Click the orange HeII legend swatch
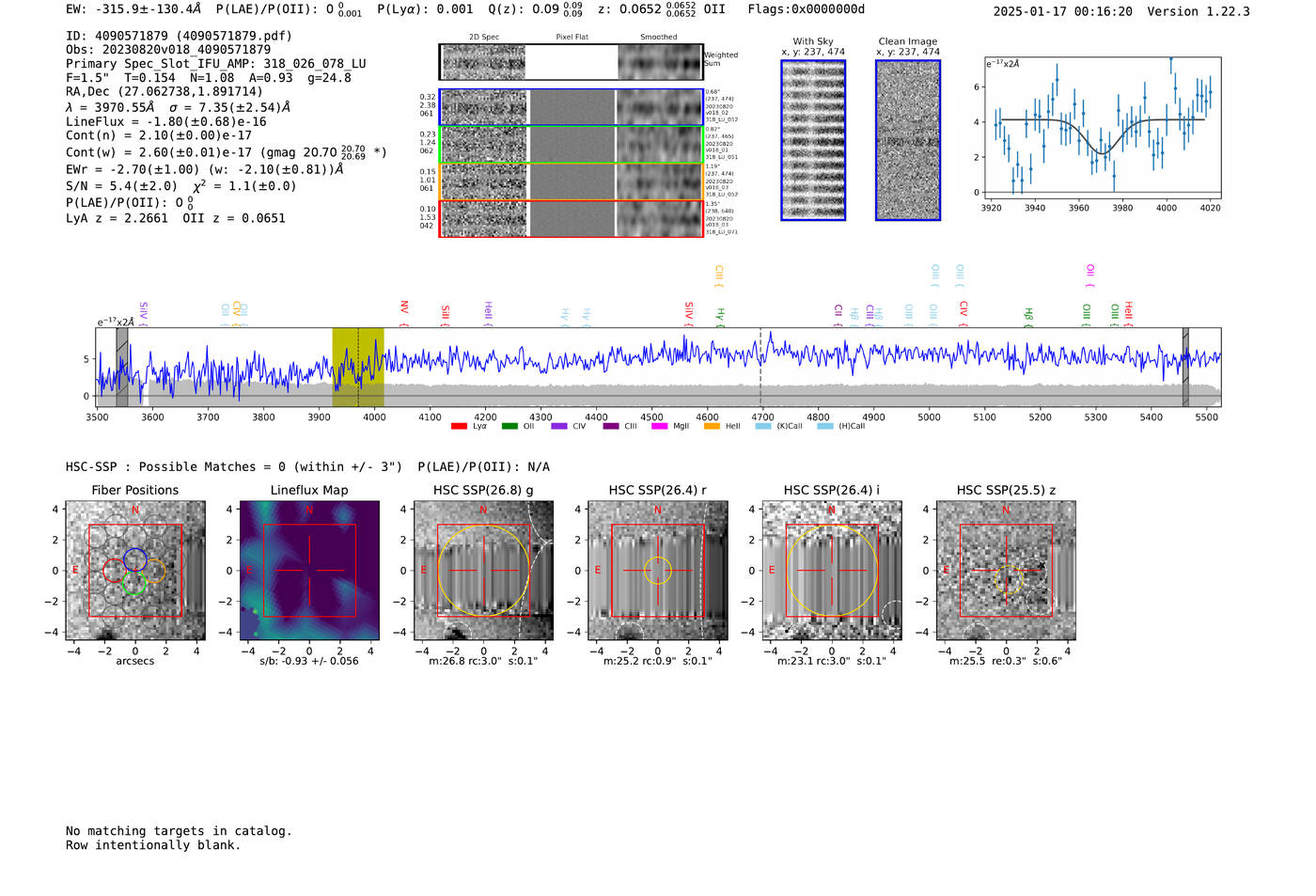This screenshot has width=1316, height=896. 712,427
